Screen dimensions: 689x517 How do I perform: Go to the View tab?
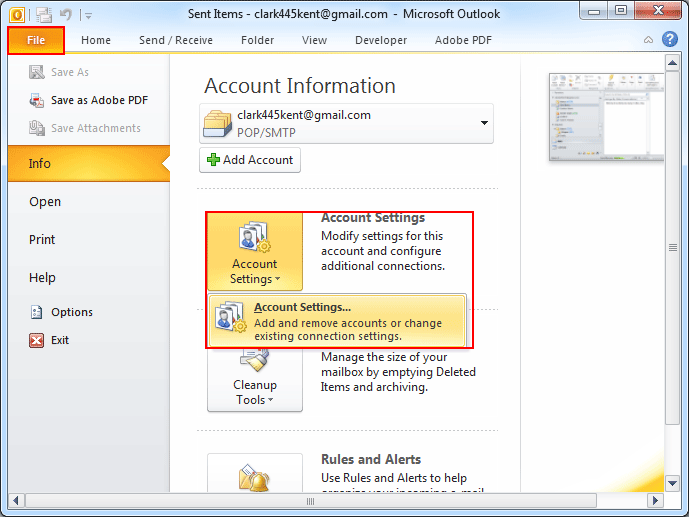coord(314,40)
